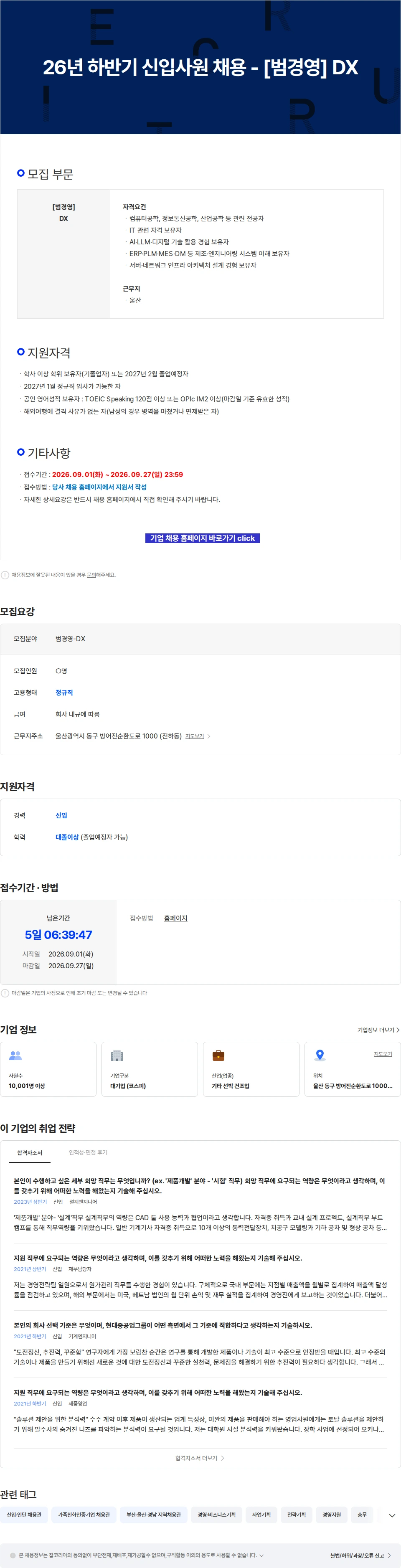
Task: Click the 회사 내규에 따름 salary text
Action: (x=77, y=714)
